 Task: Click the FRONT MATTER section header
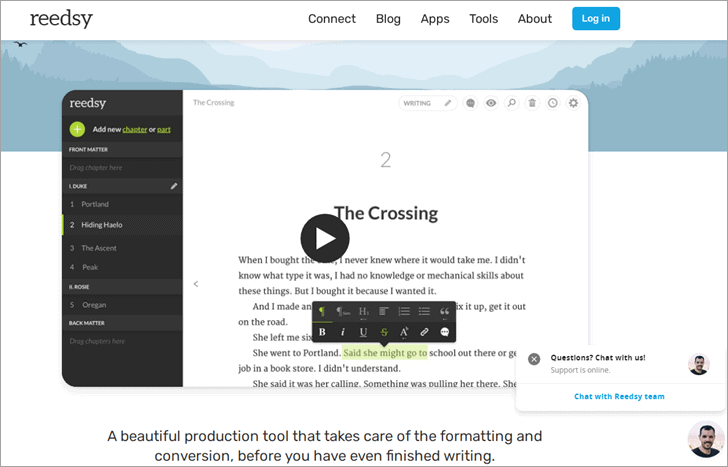click(x=123, y=149)
